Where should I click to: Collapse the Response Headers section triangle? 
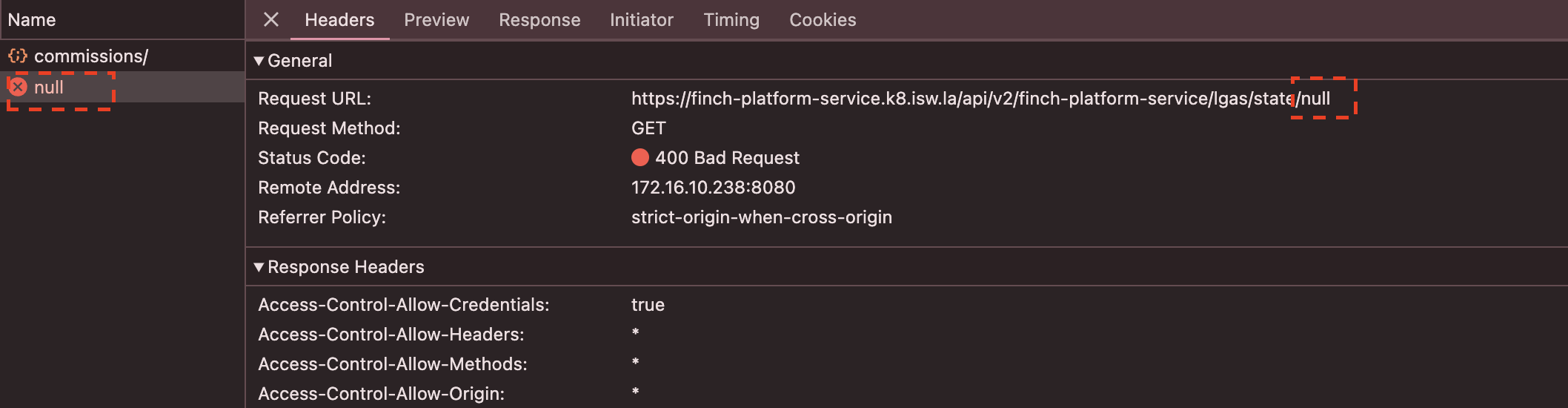[x=259, y=267]
